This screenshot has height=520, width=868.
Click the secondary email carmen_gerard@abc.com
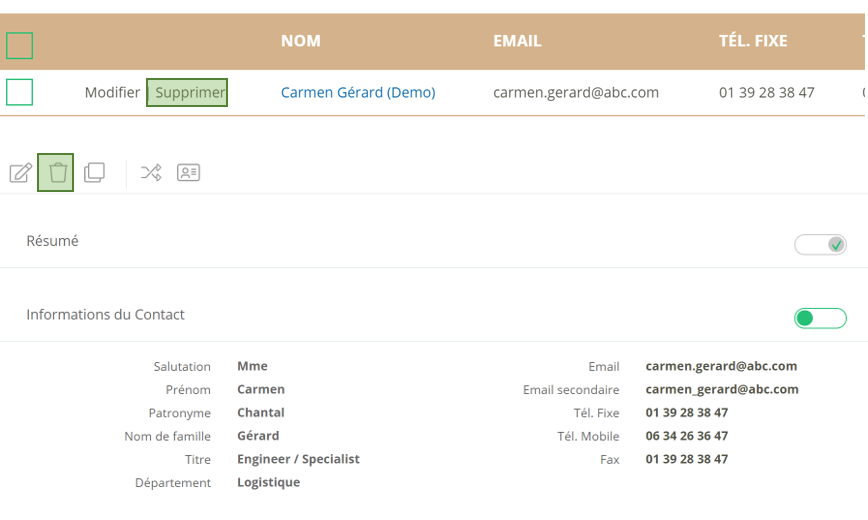click(722, 389)
